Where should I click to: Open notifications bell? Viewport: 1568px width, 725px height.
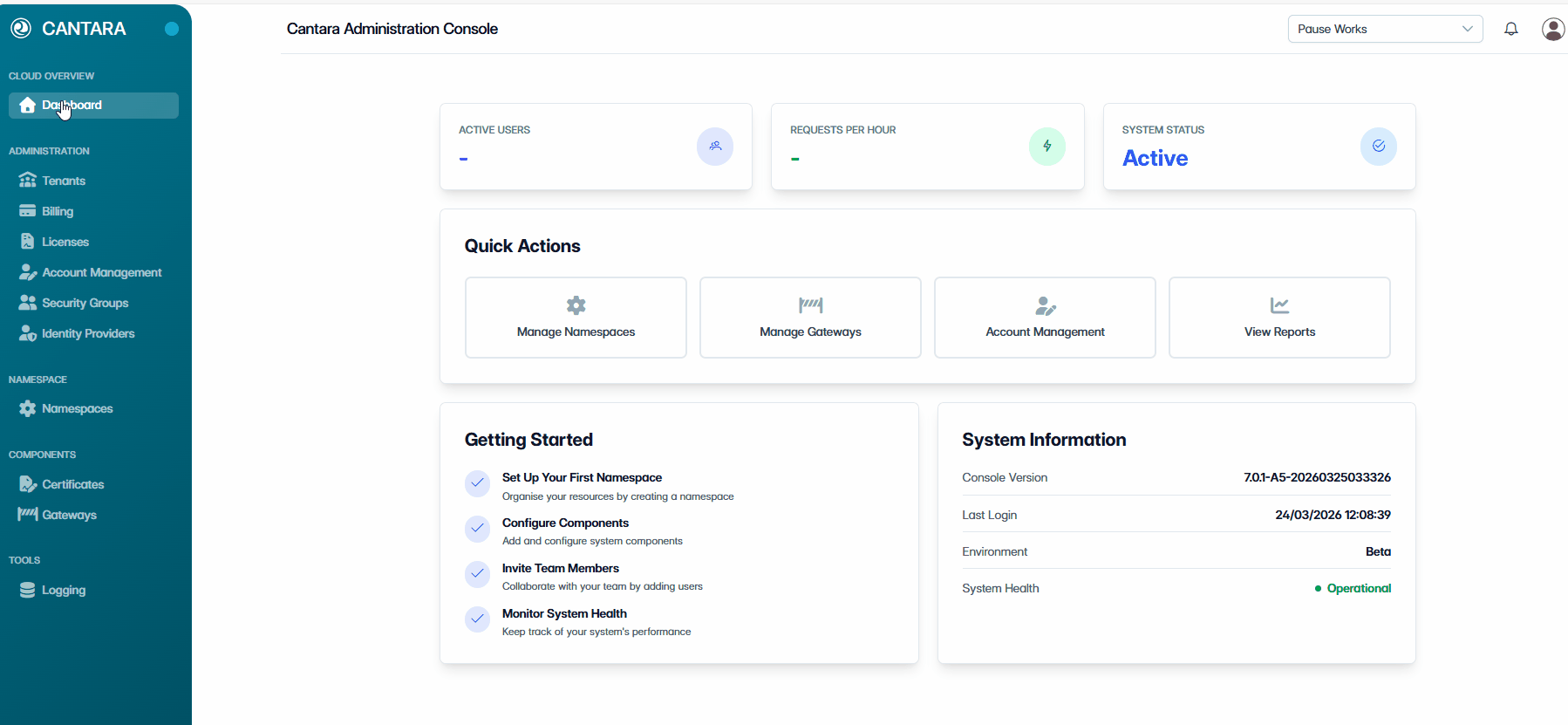(1511, 29)
